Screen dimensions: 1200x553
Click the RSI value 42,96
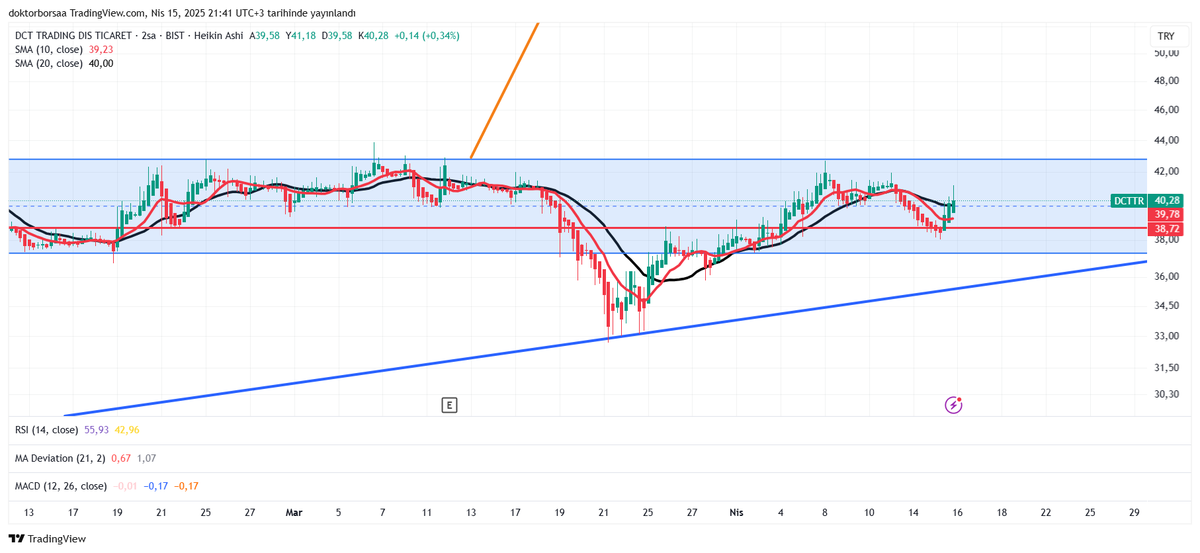(x=127, y=430)
